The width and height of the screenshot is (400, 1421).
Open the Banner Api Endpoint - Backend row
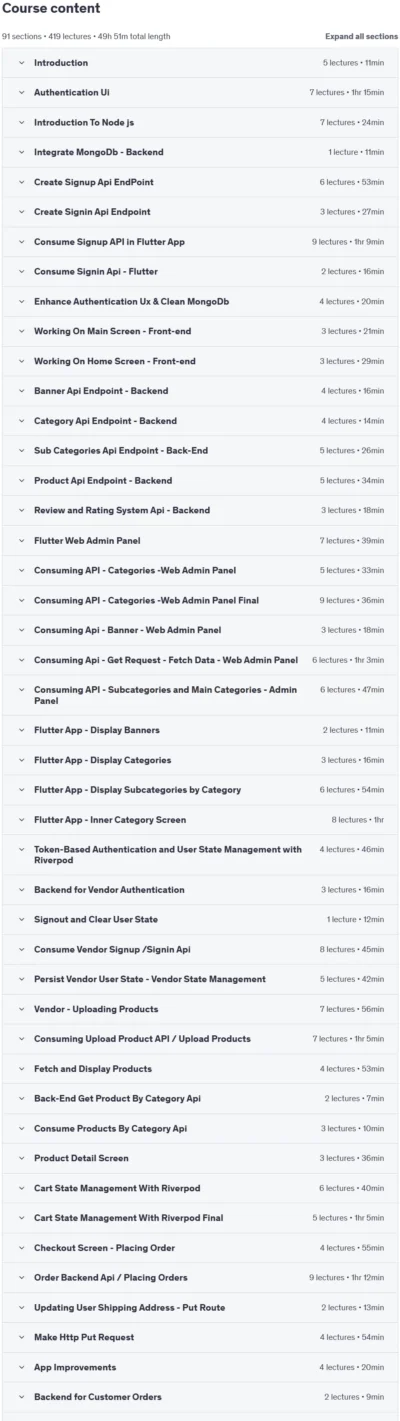pos(200,391)
